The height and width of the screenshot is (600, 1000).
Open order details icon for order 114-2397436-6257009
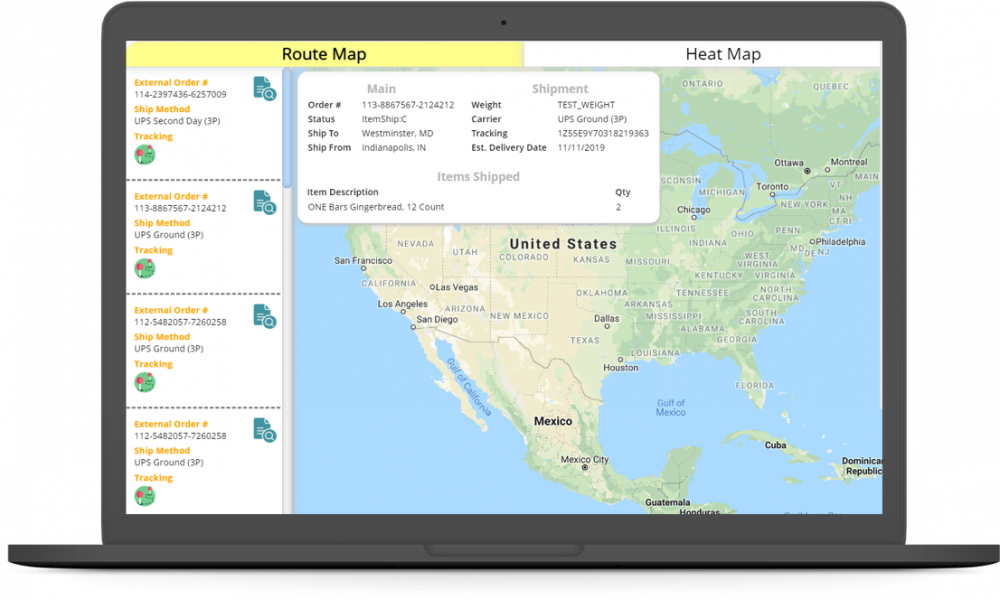click(x=264, y=88)
